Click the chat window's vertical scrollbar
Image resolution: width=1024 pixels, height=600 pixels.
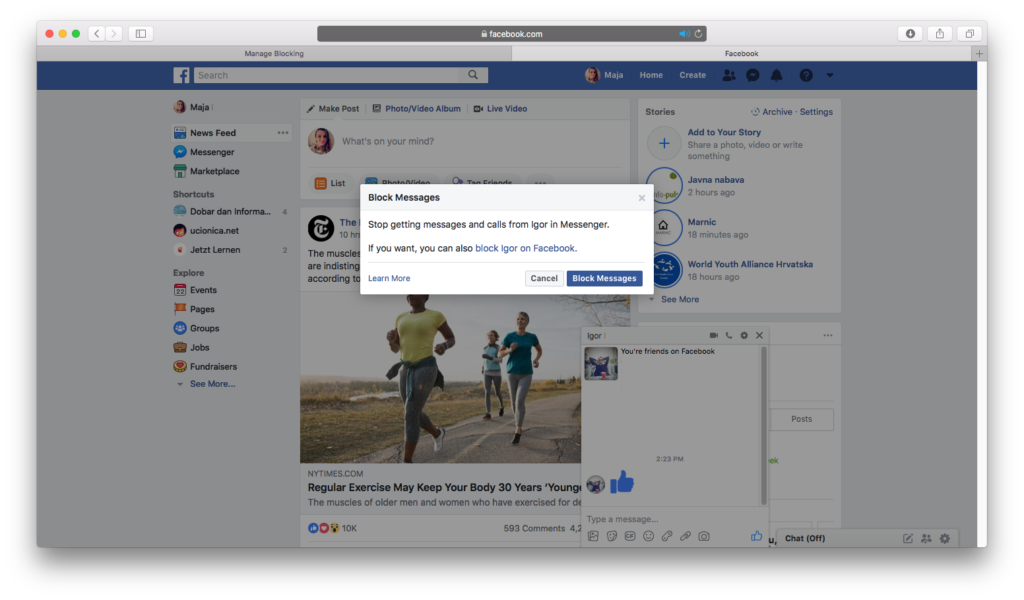click(x=765, y=420)
